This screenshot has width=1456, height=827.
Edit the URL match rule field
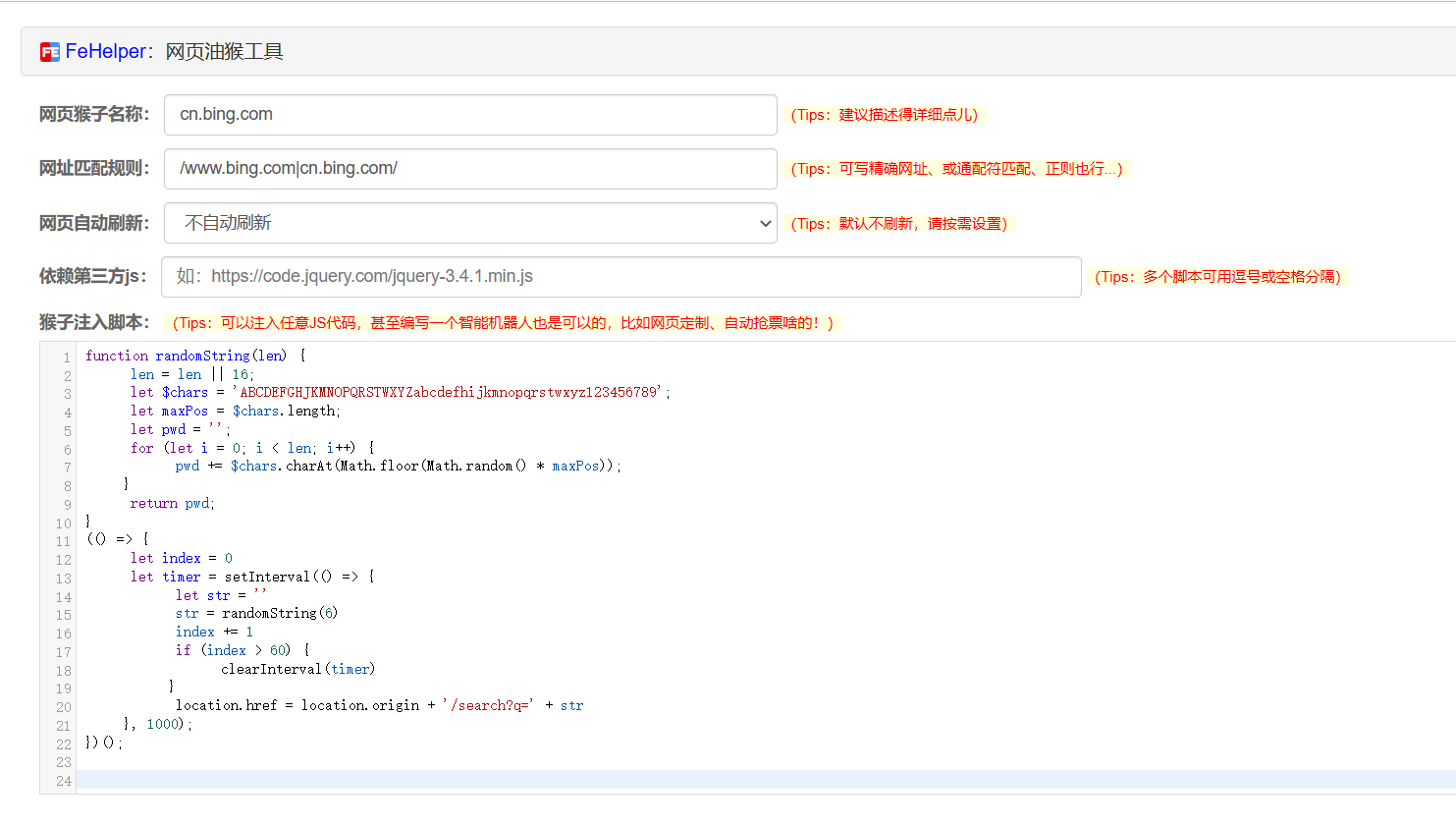tap(470, 169)
